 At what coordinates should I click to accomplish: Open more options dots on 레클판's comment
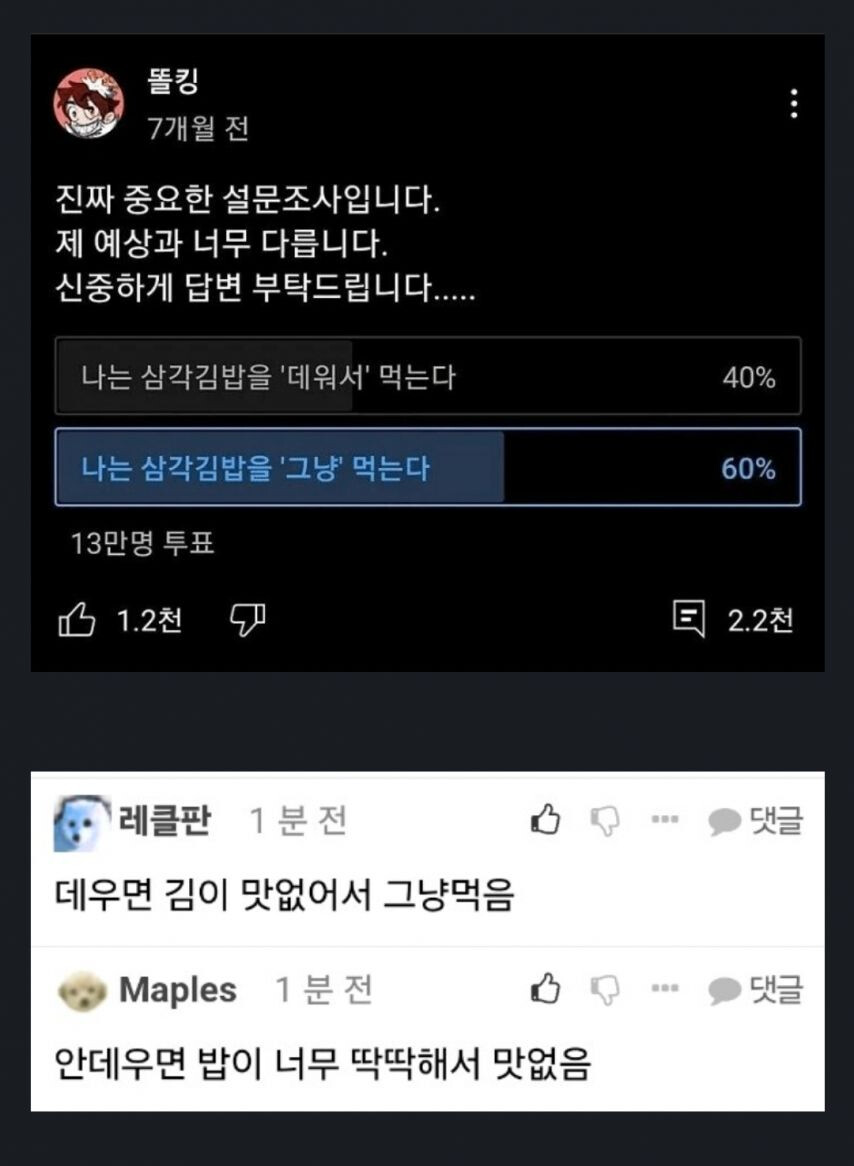click(x=664, y=819)
